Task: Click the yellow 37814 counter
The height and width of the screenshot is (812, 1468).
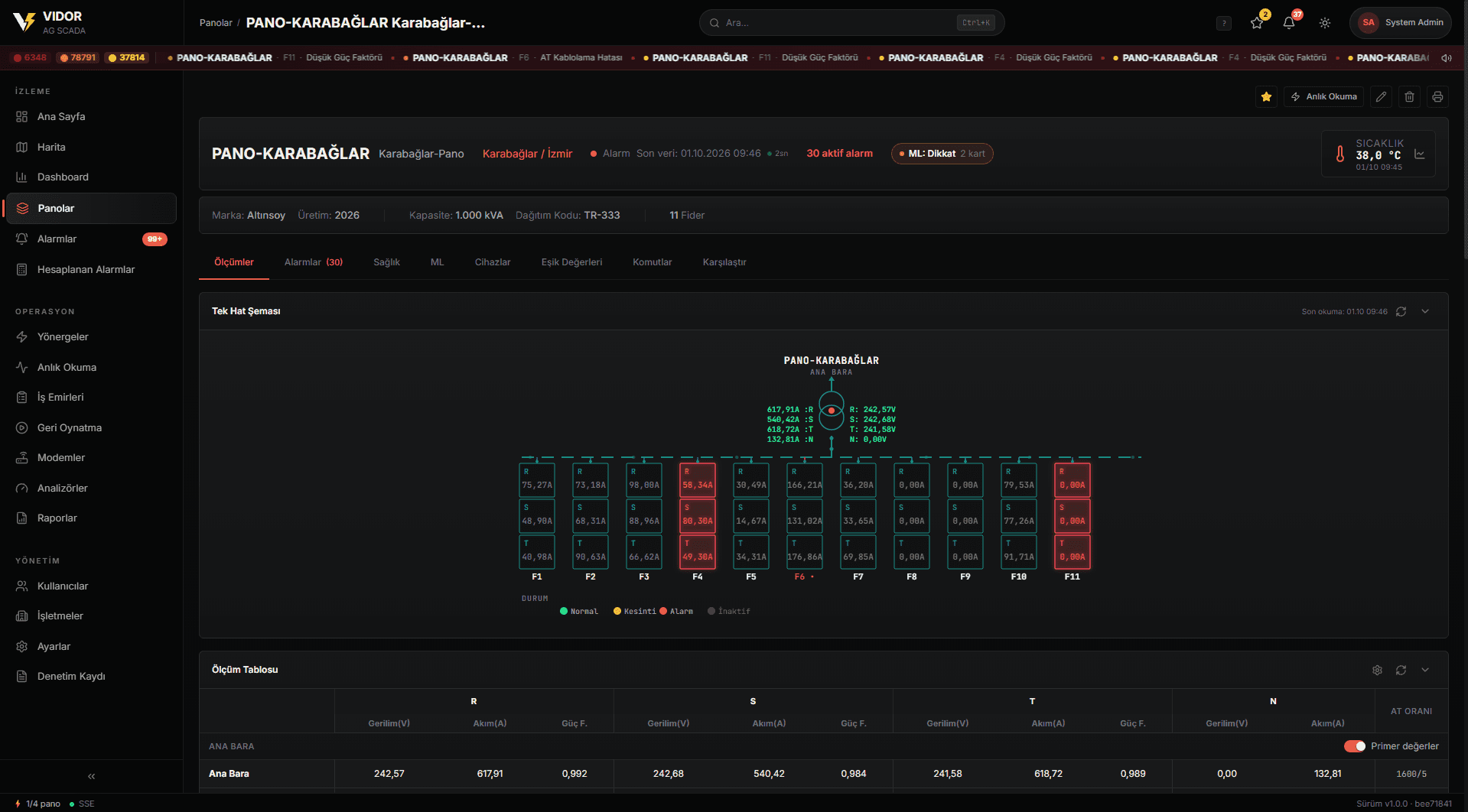Action: [126, 57]
